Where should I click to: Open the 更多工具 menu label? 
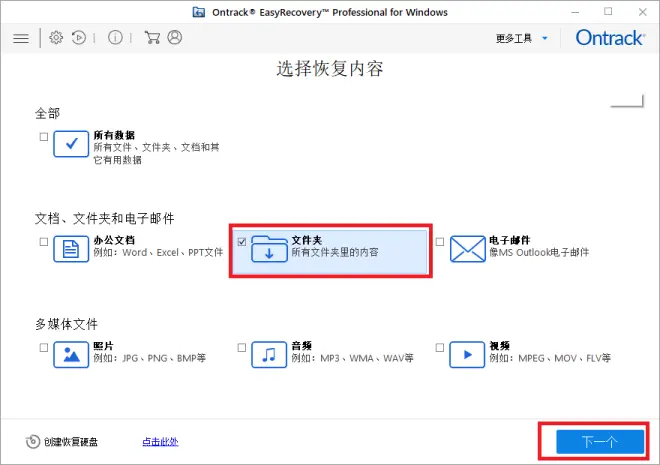coord(514,38)
